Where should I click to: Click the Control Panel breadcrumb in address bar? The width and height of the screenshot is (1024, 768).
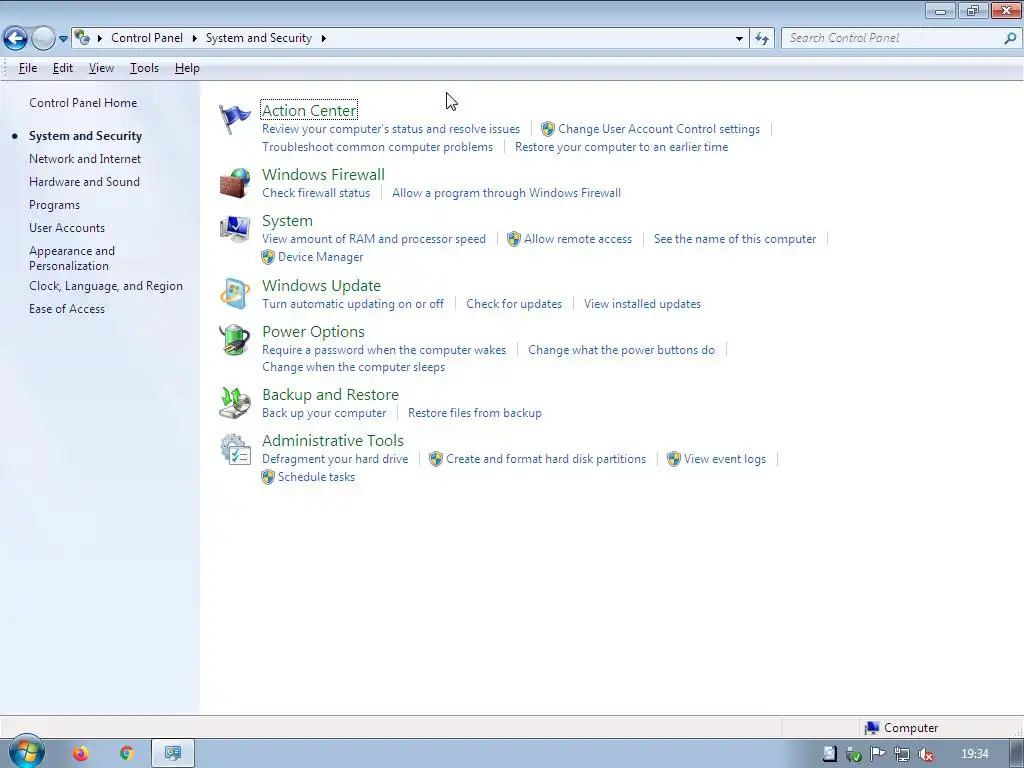pos(147,38)
